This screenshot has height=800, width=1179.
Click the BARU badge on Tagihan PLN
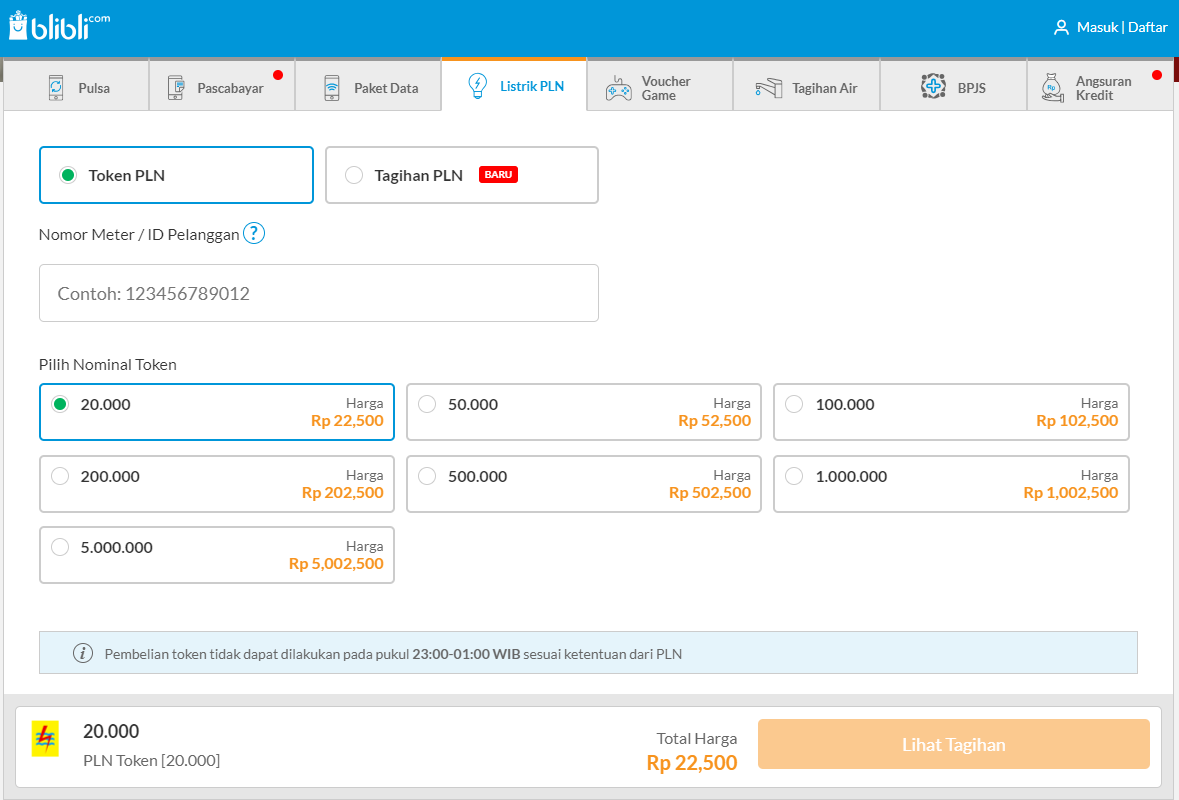coord(498,174)
